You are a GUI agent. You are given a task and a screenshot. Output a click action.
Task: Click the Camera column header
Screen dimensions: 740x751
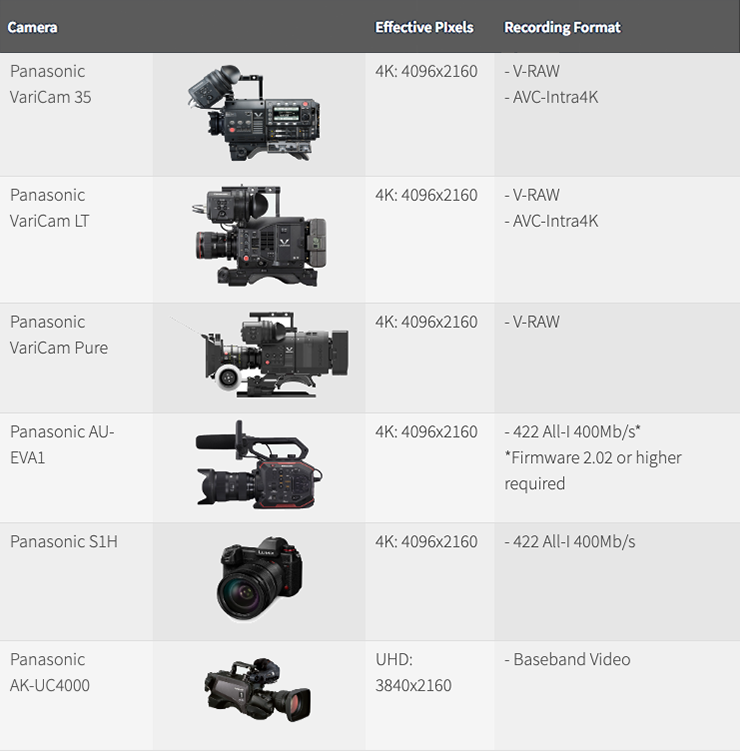click(32, 27)
